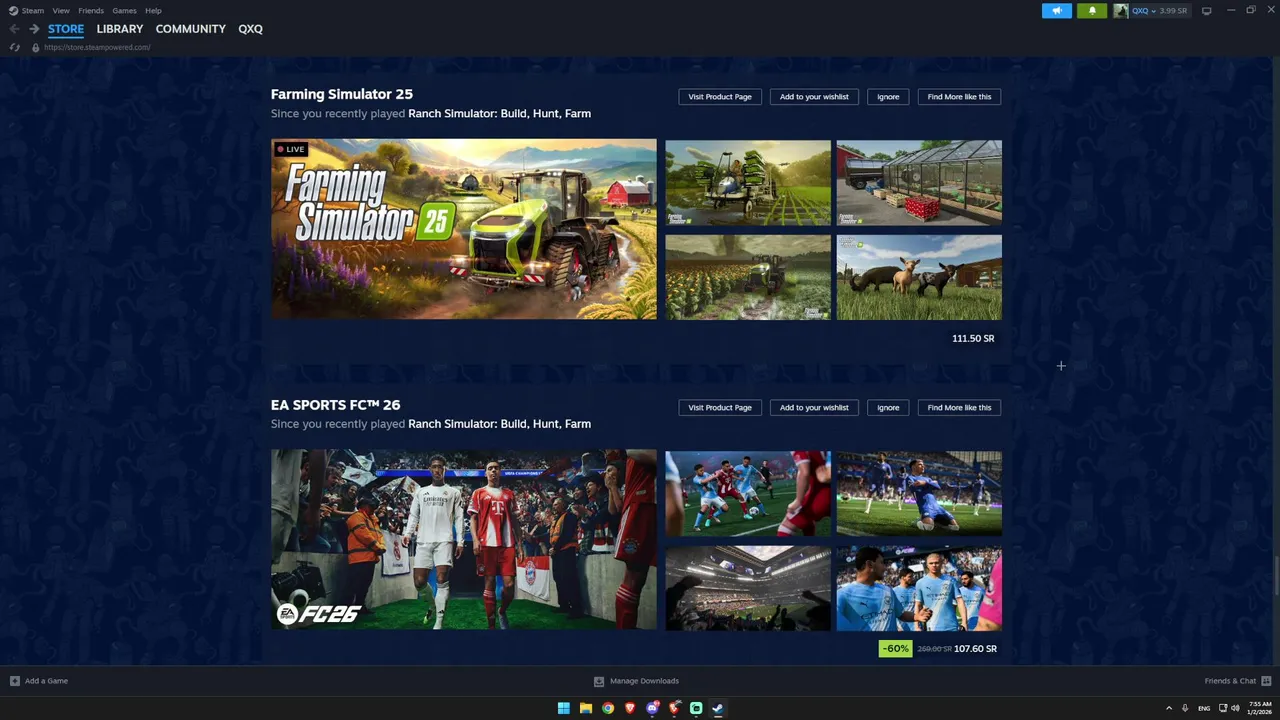
Task: Open the QXQ profile tab
Action: (250, 29)
